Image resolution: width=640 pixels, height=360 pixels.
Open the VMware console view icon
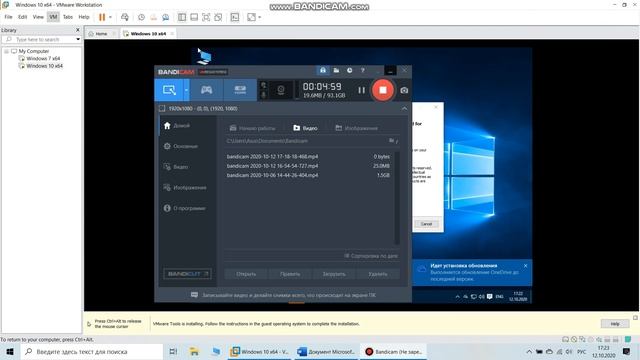235,17
